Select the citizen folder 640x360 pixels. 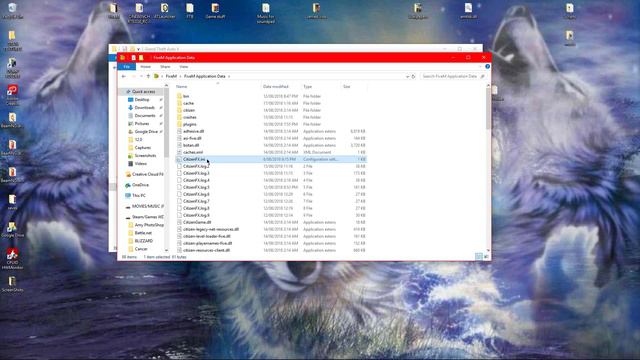[189, 110]
